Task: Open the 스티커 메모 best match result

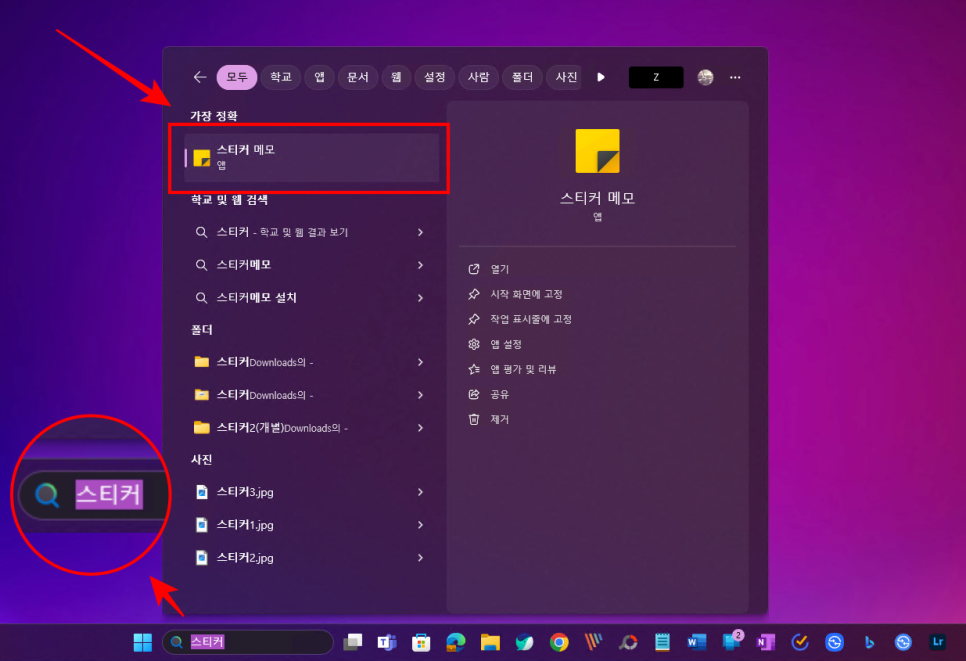Action: [x=312, y=158]
